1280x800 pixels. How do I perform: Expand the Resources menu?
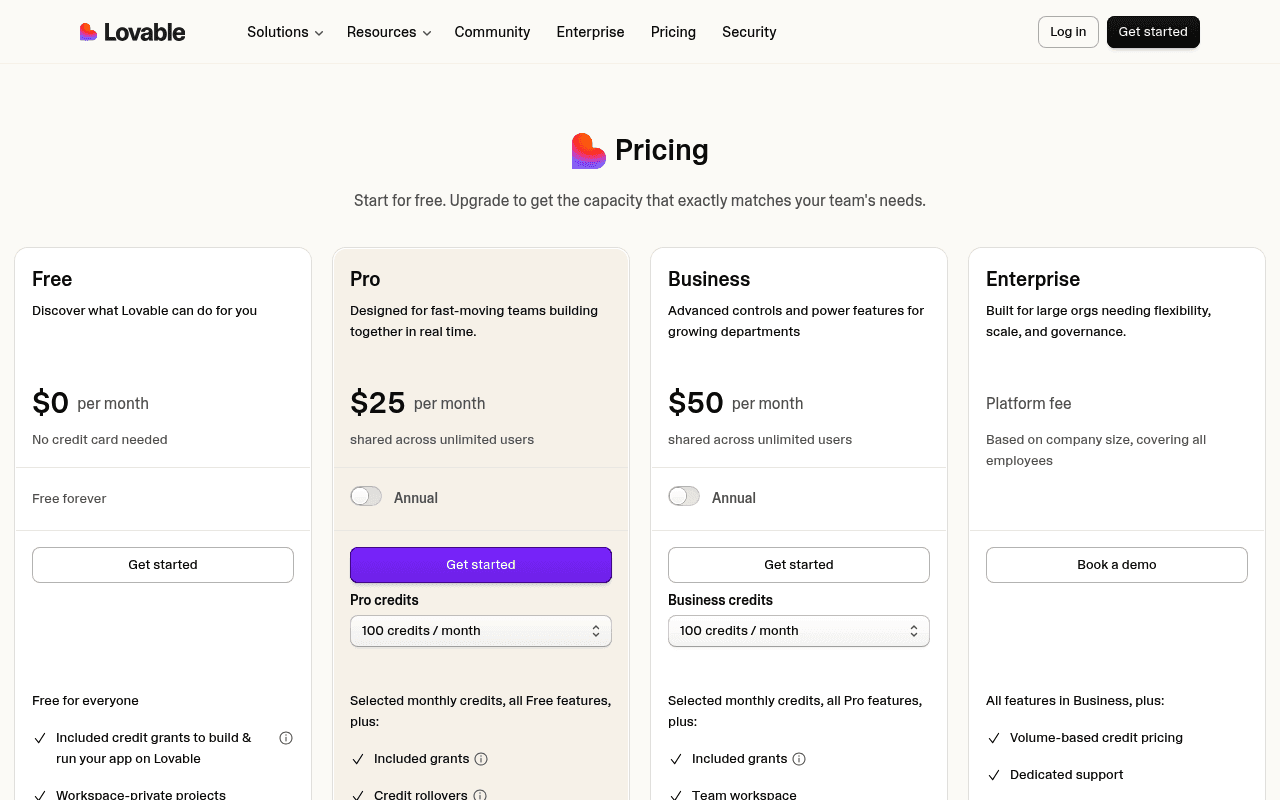pyautogui.click(x=389, y=32)
